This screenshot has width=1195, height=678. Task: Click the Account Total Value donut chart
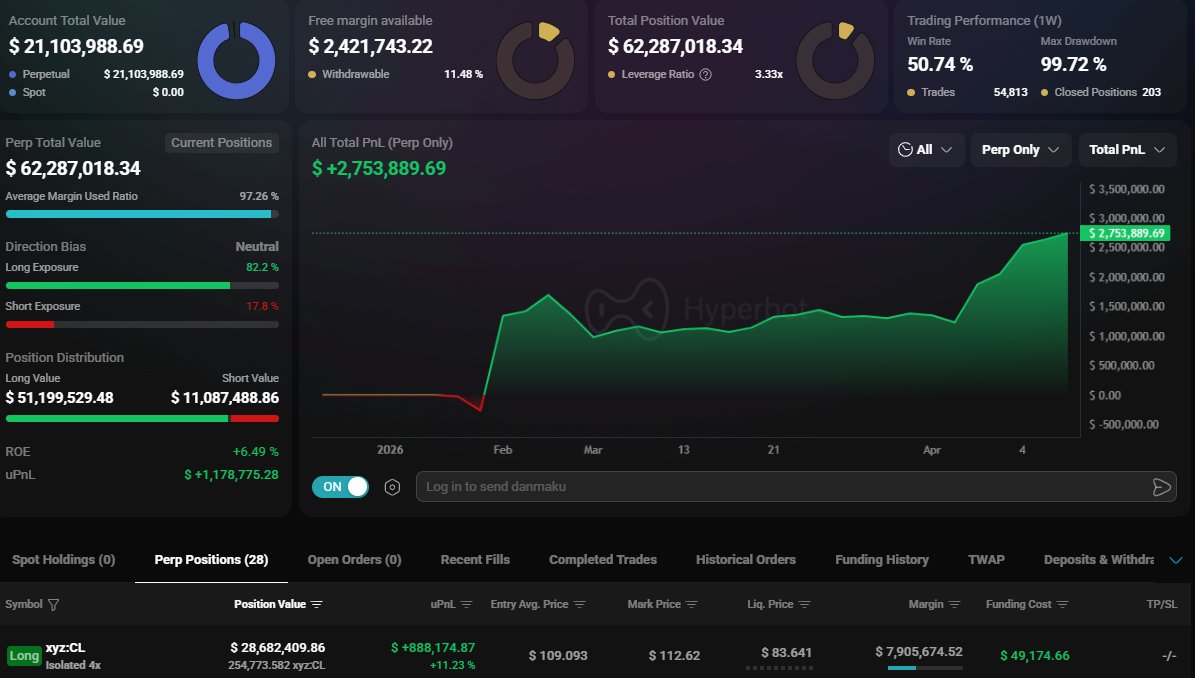236,60
